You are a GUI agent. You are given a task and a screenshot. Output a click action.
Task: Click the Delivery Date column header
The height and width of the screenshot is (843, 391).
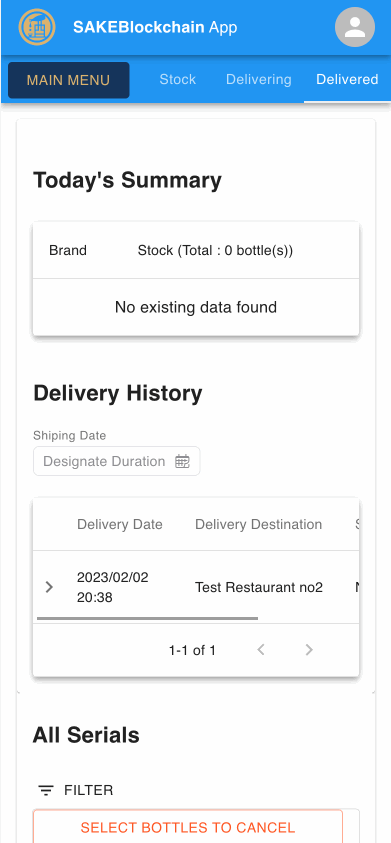(119, 524)
